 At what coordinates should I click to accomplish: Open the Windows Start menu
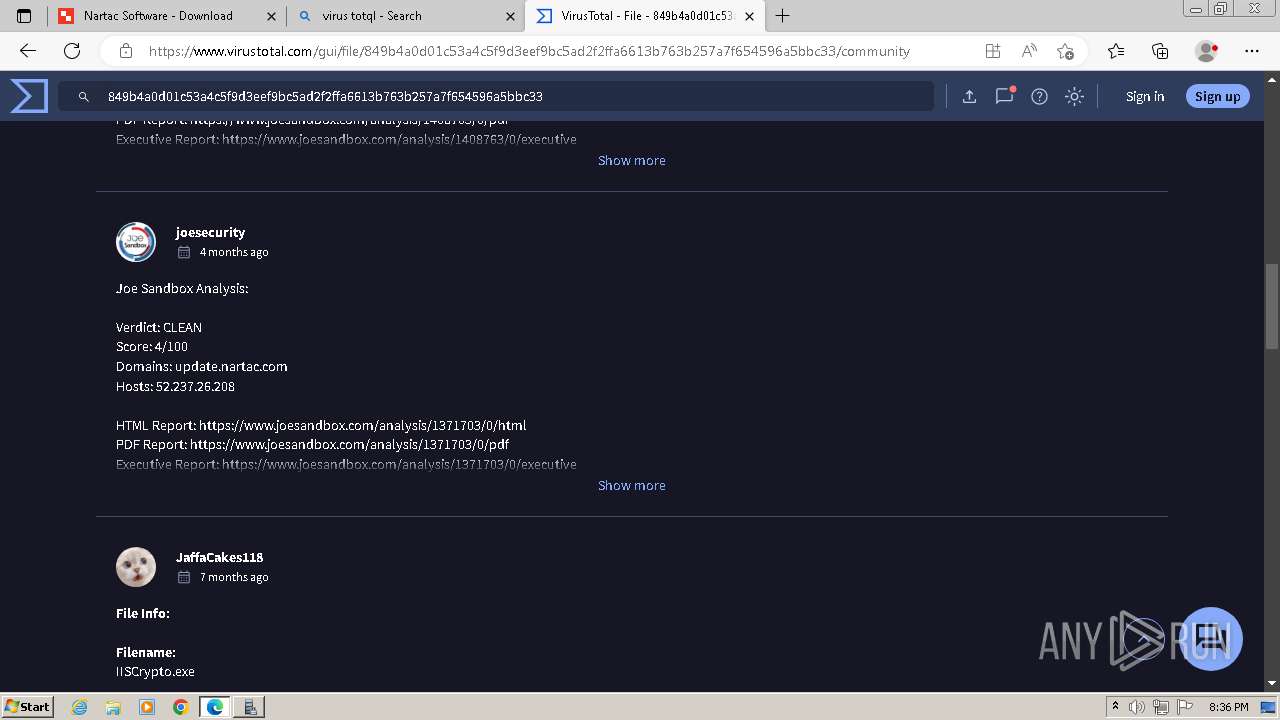(x=27, y=707)
